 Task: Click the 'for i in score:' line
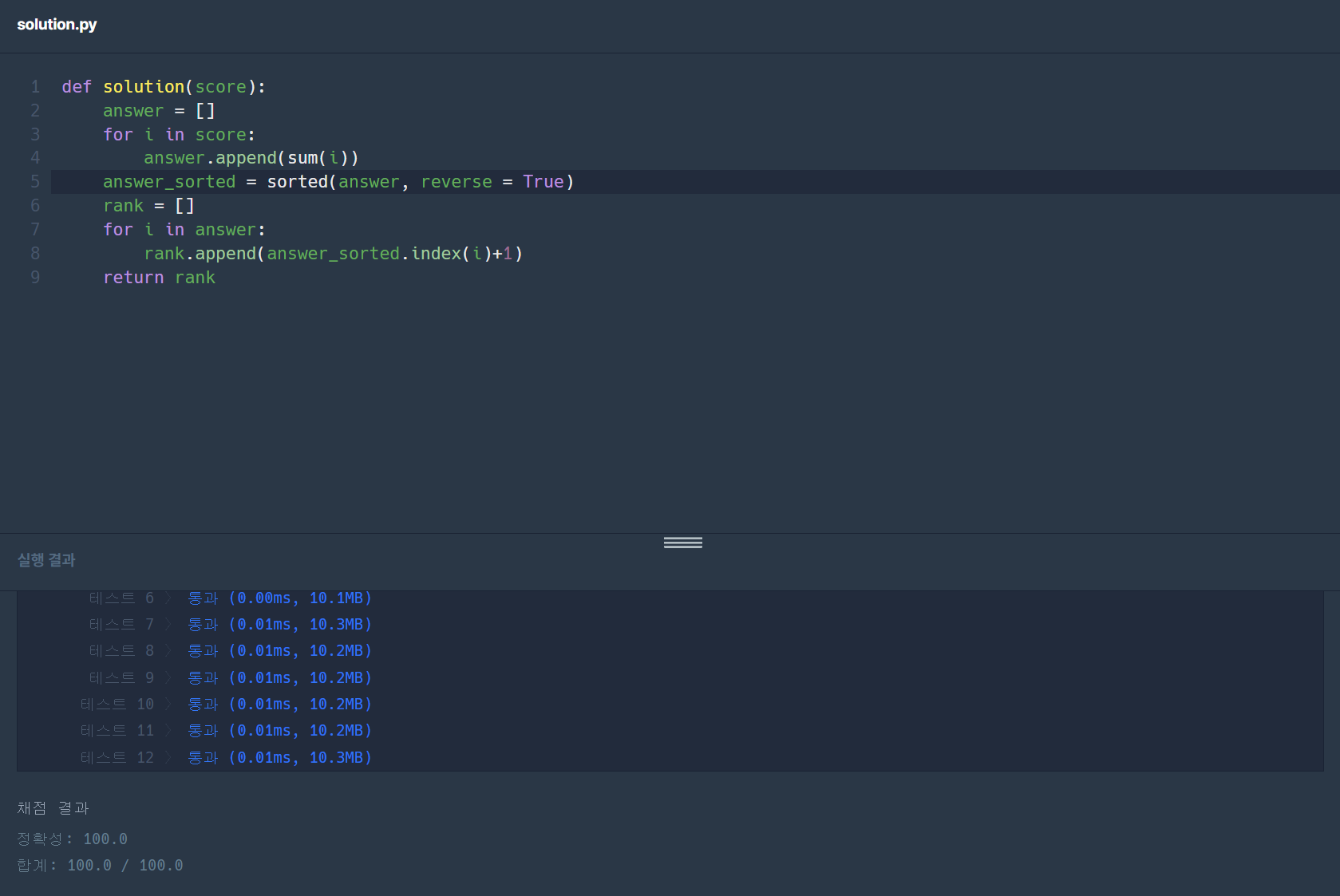pos(179,135)
